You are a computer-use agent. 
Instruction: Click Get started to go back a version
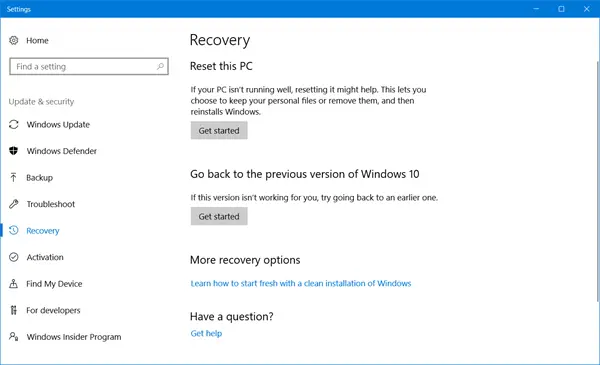click(219, 216)
